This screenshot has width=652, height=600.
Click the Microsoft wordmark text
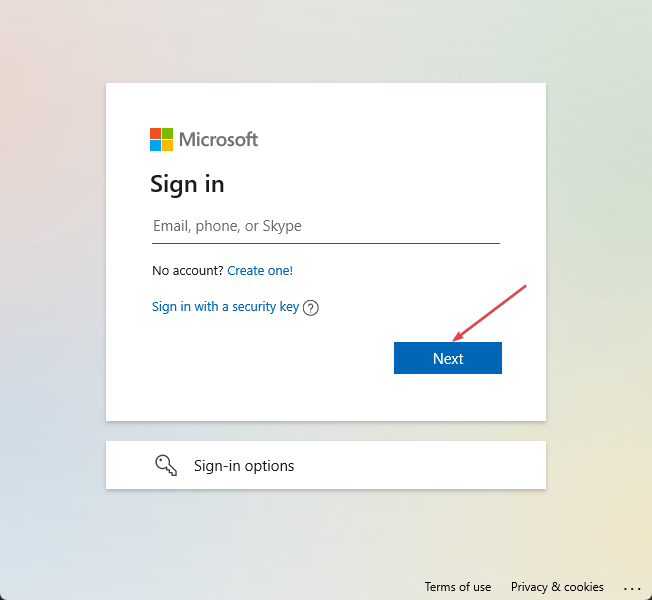[x=218, y=139]
